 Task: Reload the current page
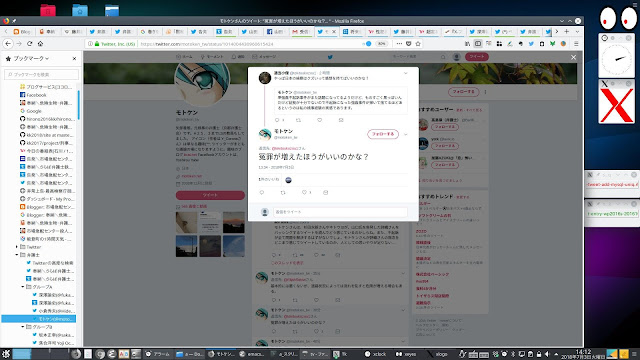click(x=29, y=44)
